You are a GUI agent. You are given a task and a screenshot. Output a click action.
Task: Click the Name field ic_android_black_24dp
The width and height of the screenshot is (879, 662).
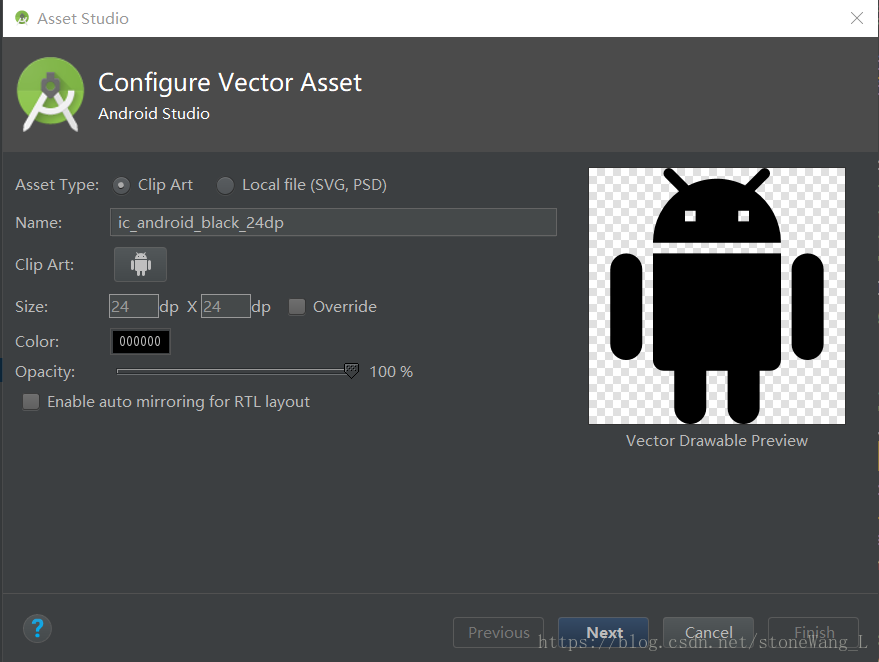click(334, 223)
